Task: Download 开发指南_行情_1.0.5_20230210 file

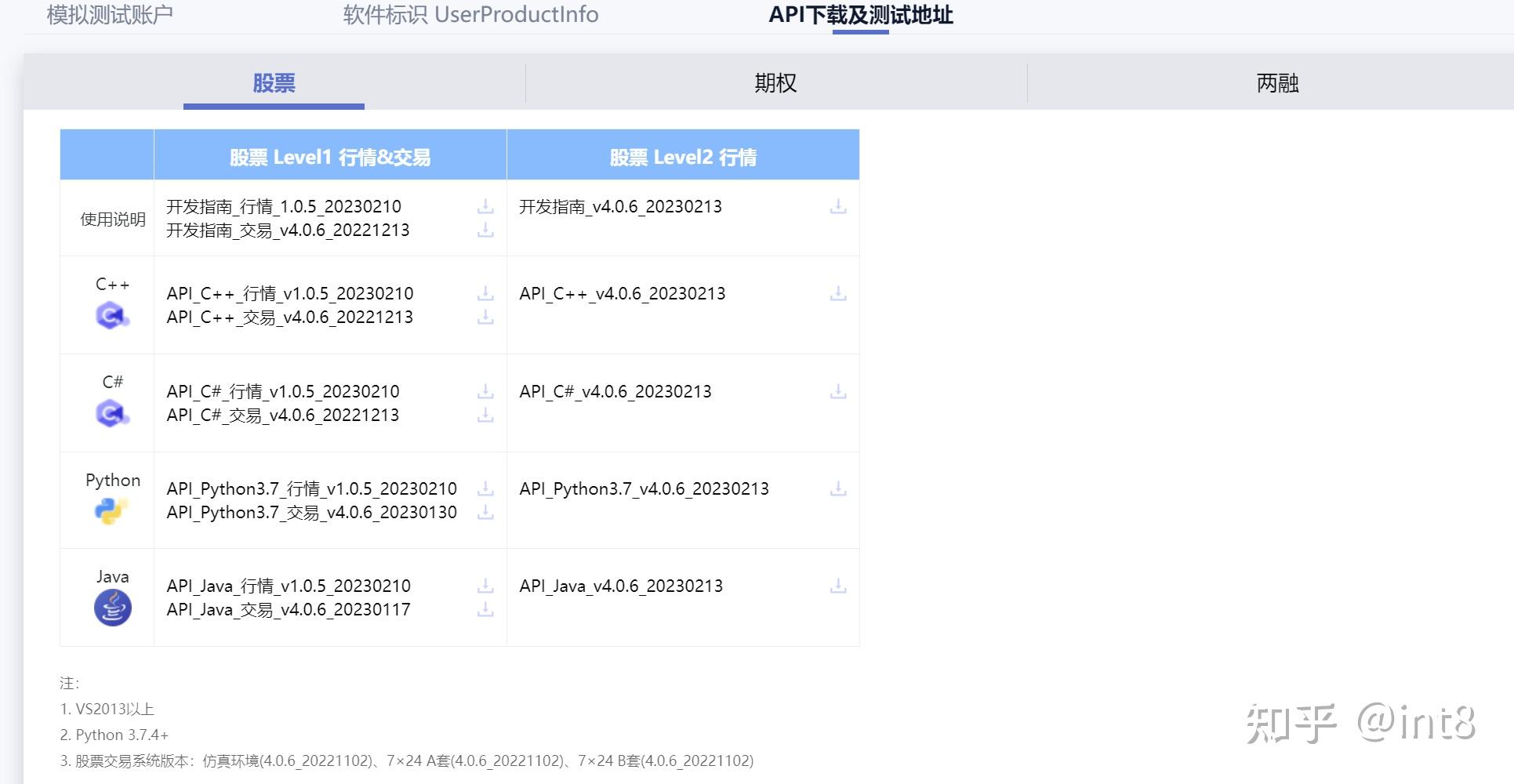Action: (485, 206)
